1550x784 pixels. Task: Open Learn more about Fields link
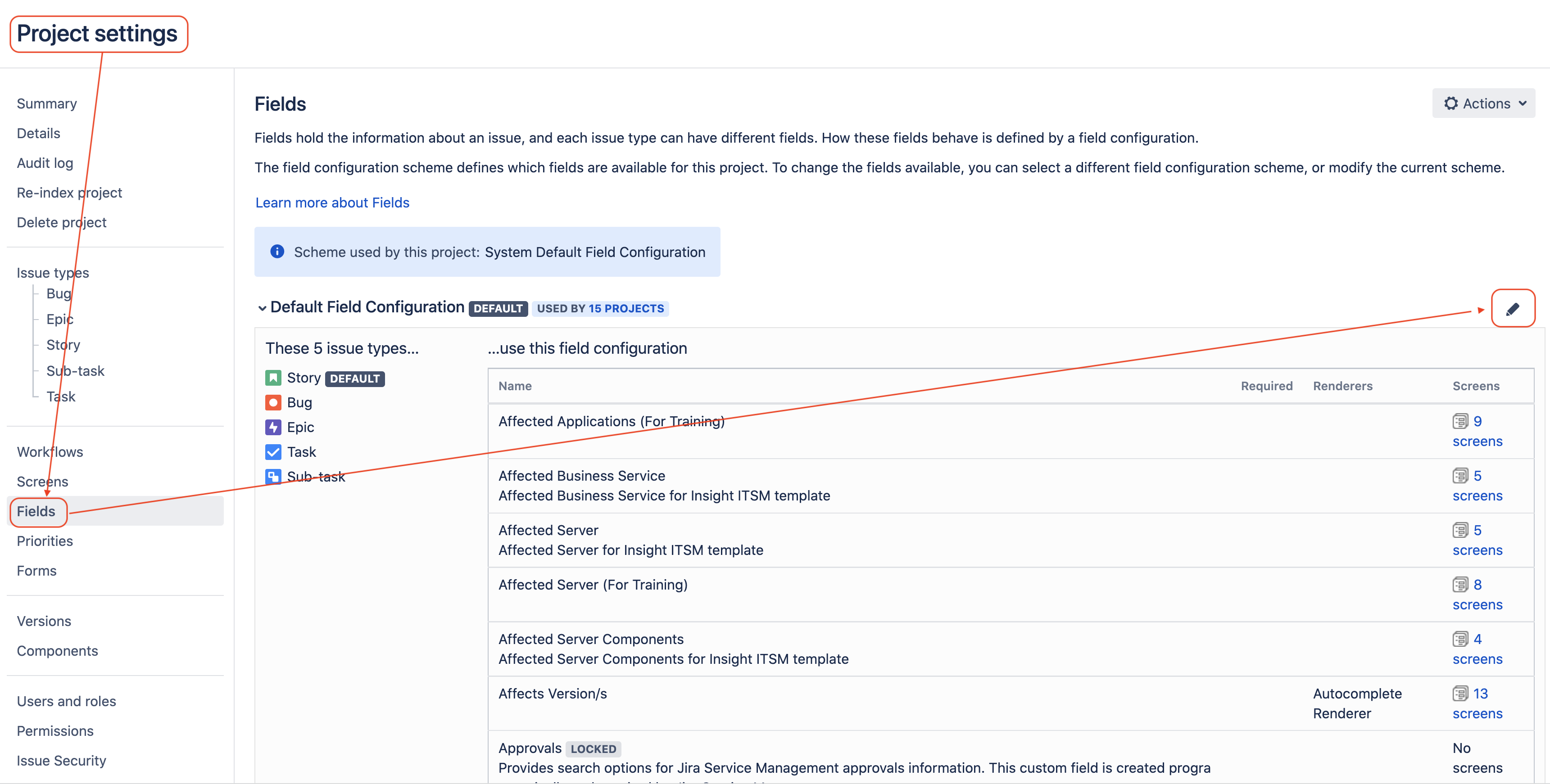(x=332, y=203)
